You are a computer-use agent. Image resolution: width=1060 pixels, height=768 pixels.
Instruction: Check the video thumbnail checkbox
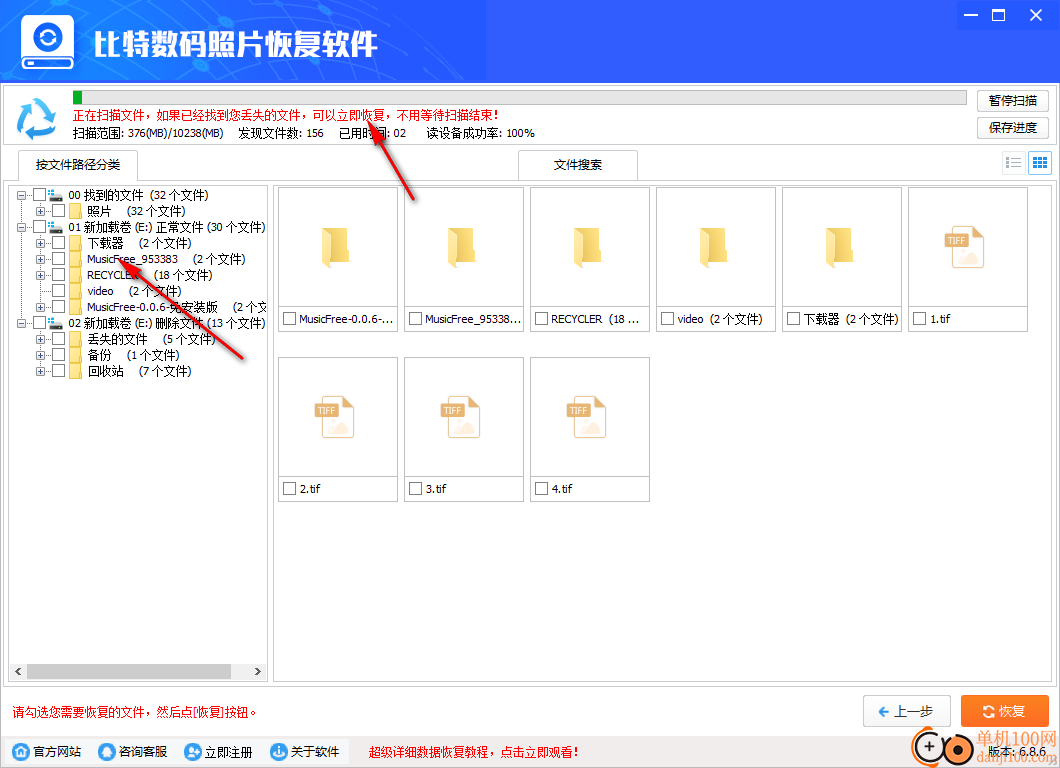[667, 318]
